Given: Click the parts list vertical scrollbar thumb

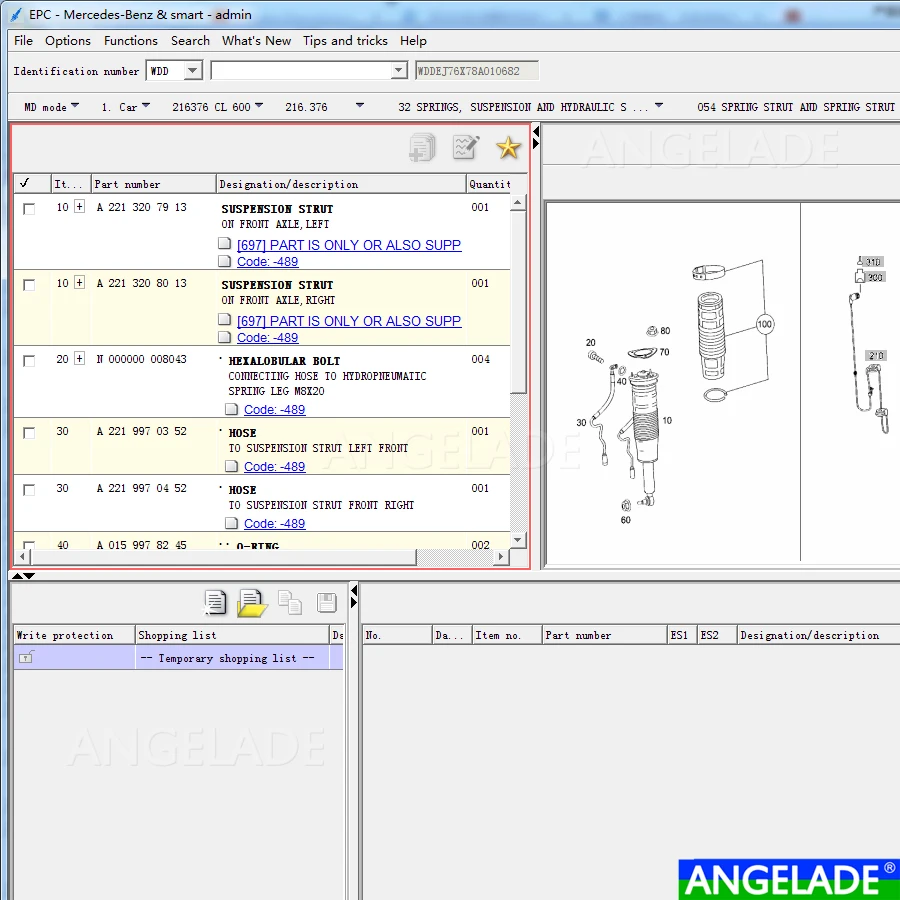Looking at the screenshot, I should 518,302.
